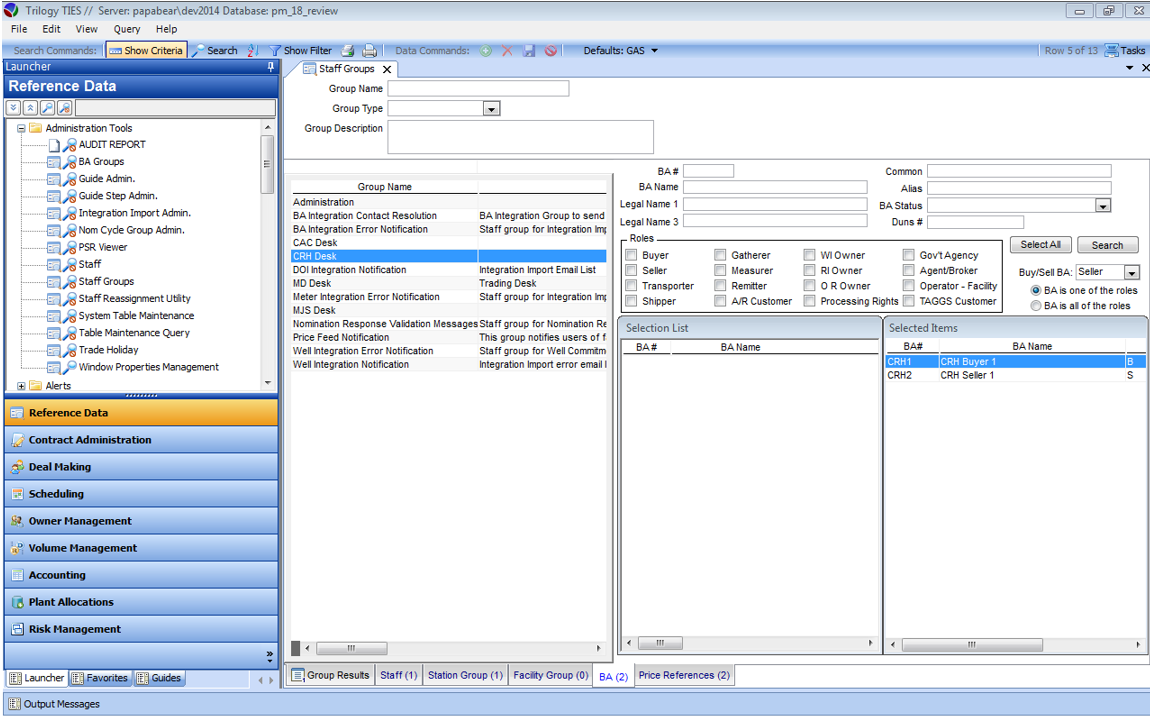The height and width of the screenshot is (716, 1150).
Task: Enable the Buyer role checkbox
Action: (x=631, y=255)
